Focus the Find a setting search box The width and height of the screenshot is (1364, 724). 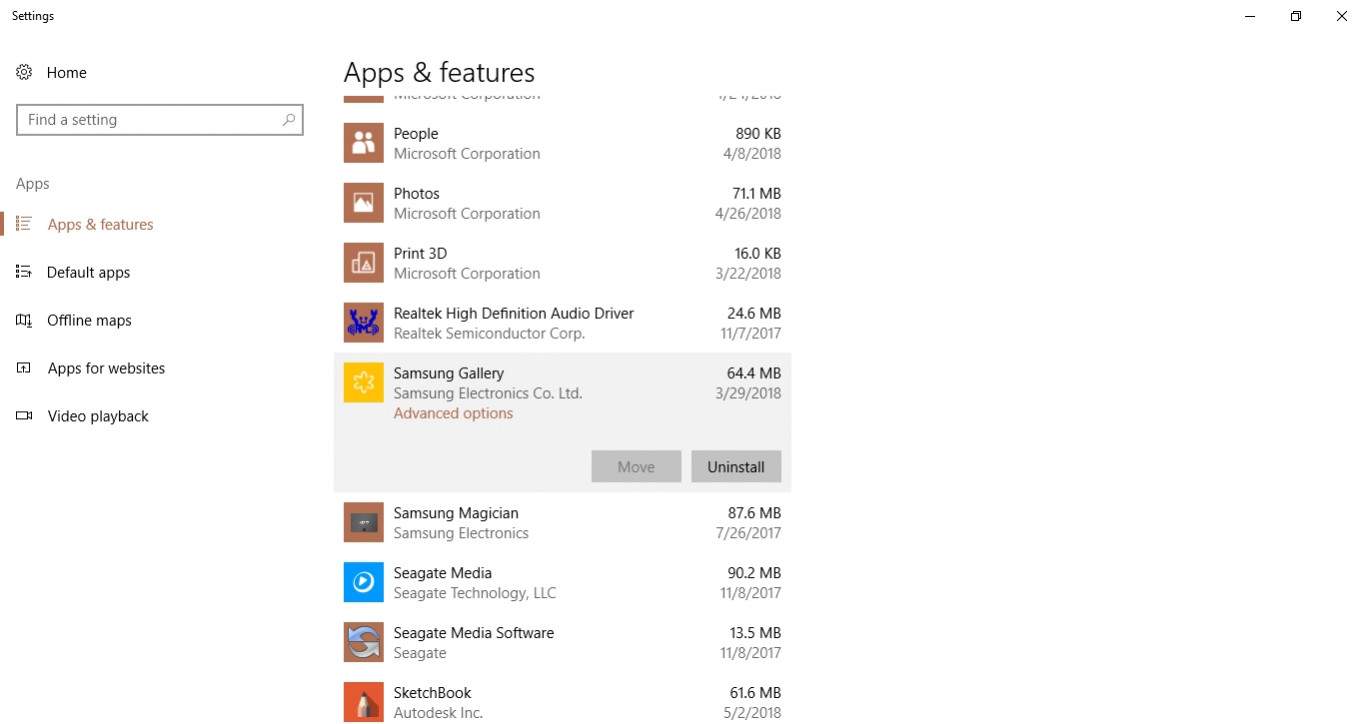[160, 120]
